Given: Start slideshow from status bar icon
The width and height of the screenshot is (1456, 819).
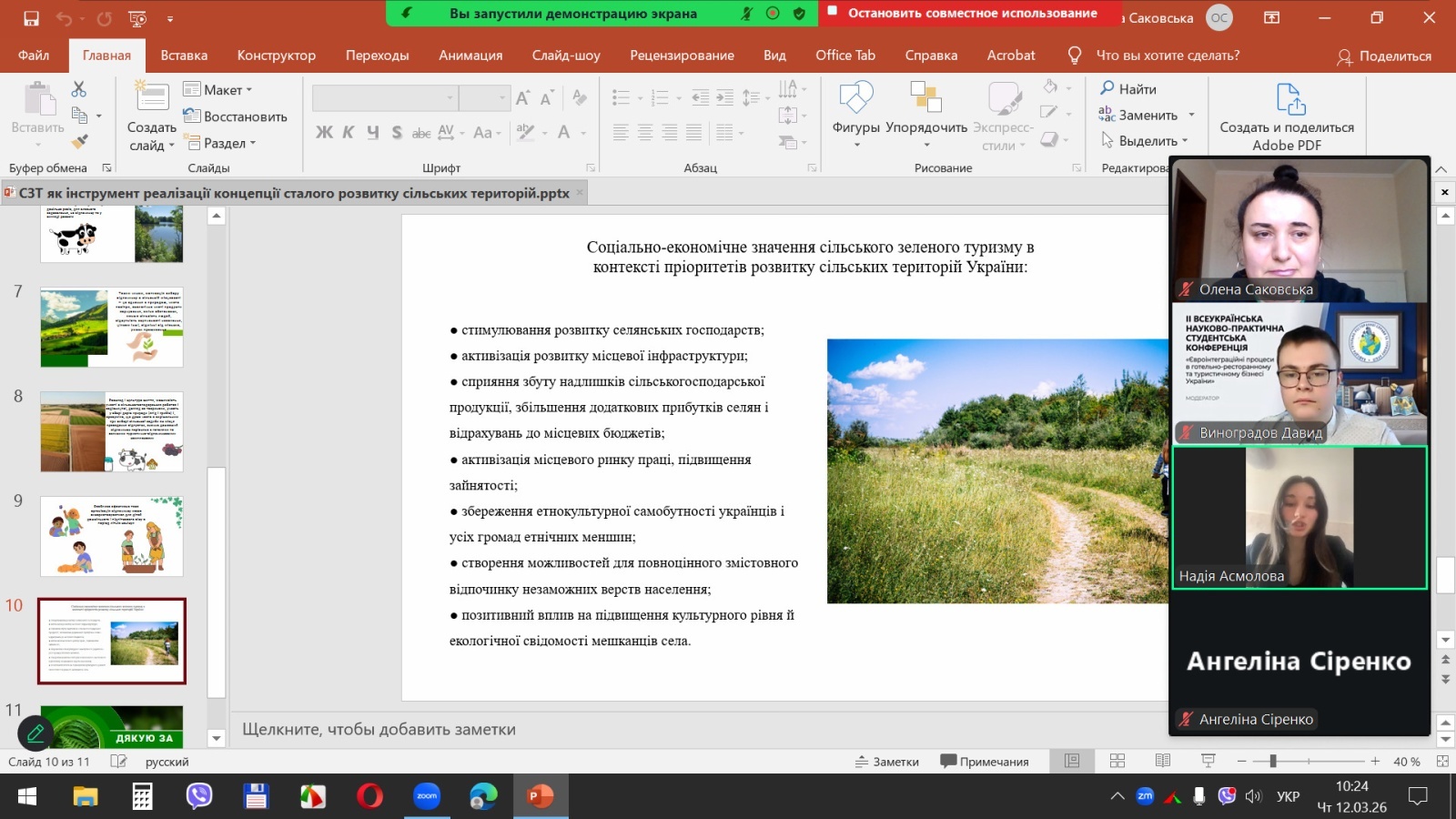Looking at the screenshot, I should [x=1208, y=761].
